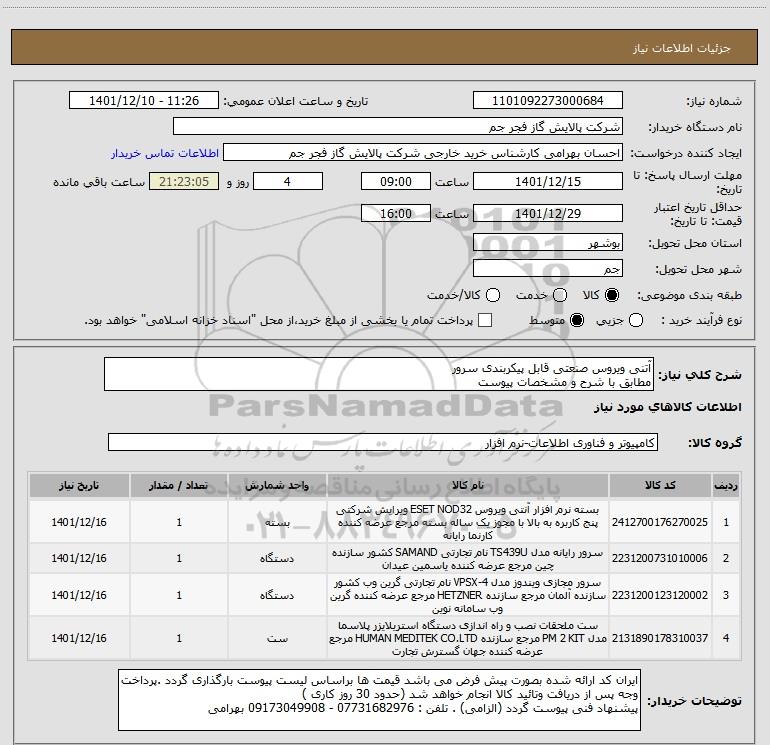Click the announcement date field 1401/12/10 - 11:26

[x=144, y=101]
